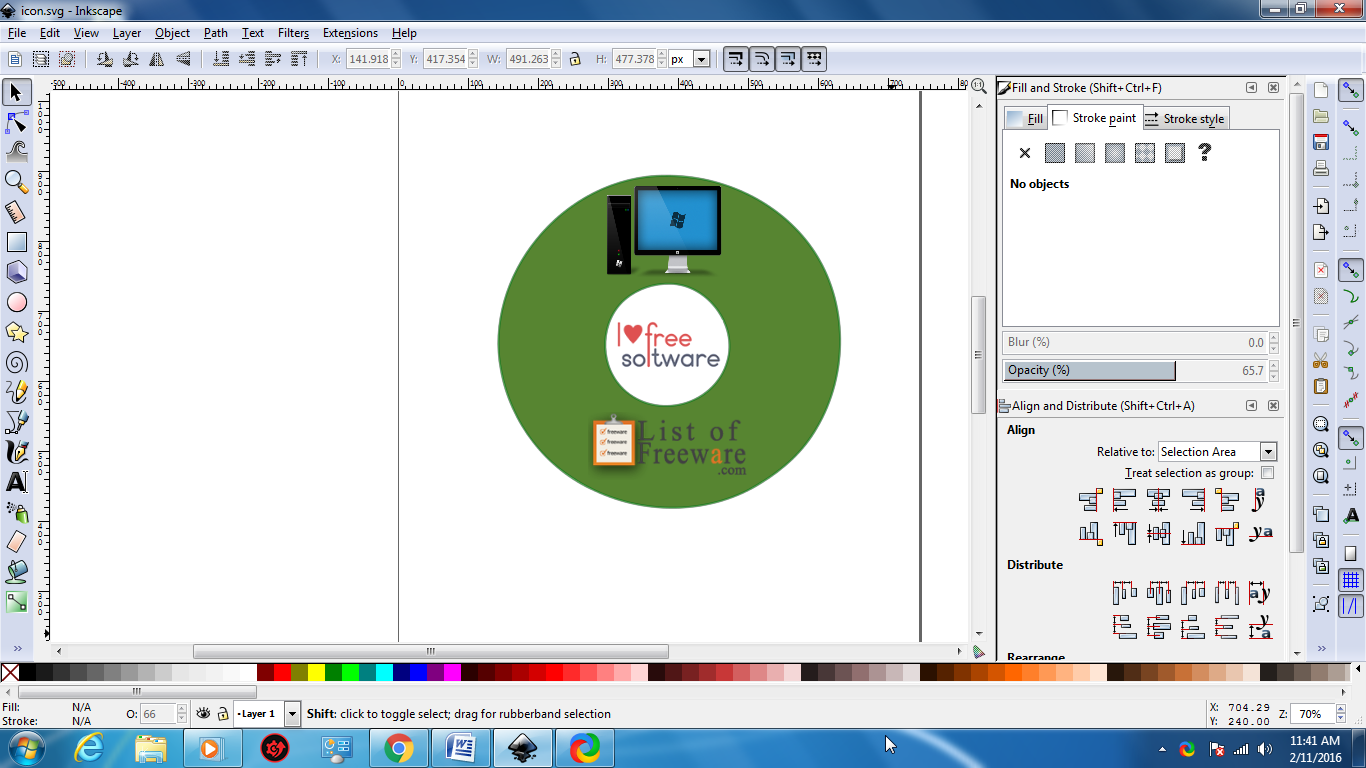Screen dimensions: 1366x768
Task: Click center on vertical axis icon
Action: click(1159, 499)
